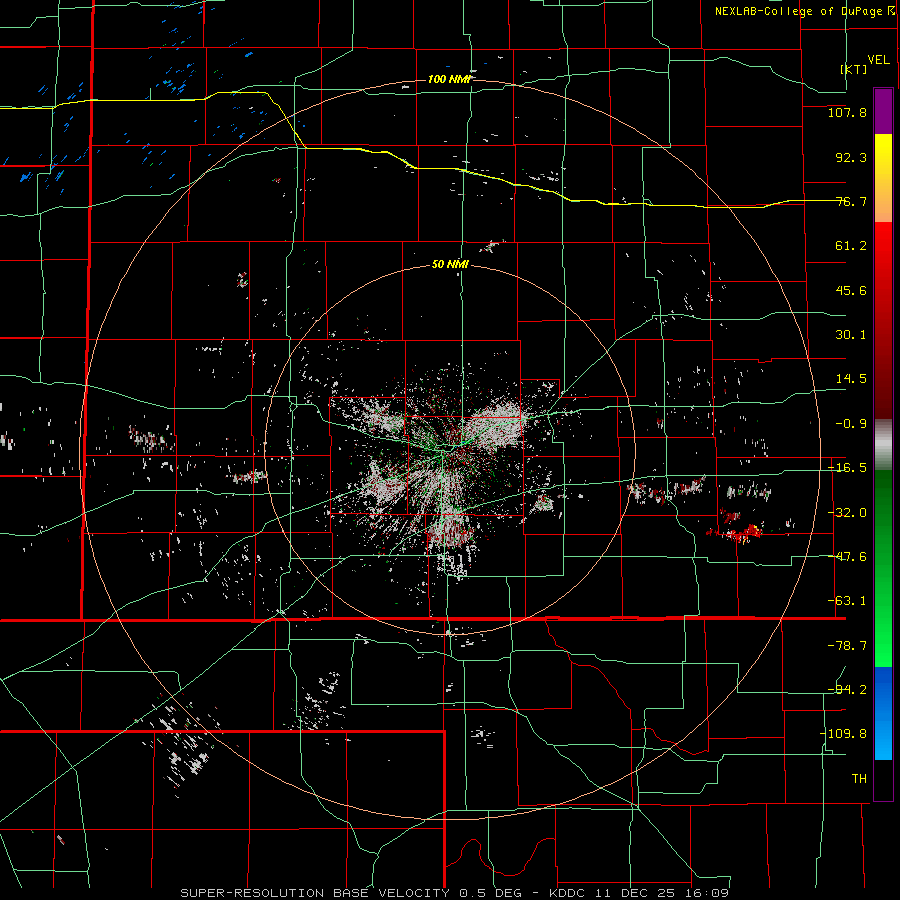900x900 pixels.
Task: Select the 50 NMI range ring label
Action: coord(450,265)
